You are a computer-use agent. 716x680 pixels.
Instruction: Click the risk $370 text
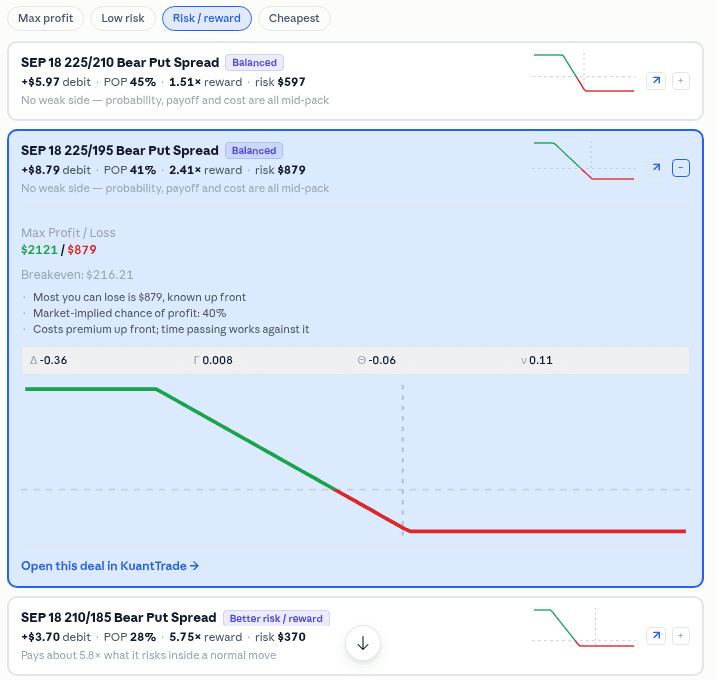pyautogui.click(x=280, y=637)
